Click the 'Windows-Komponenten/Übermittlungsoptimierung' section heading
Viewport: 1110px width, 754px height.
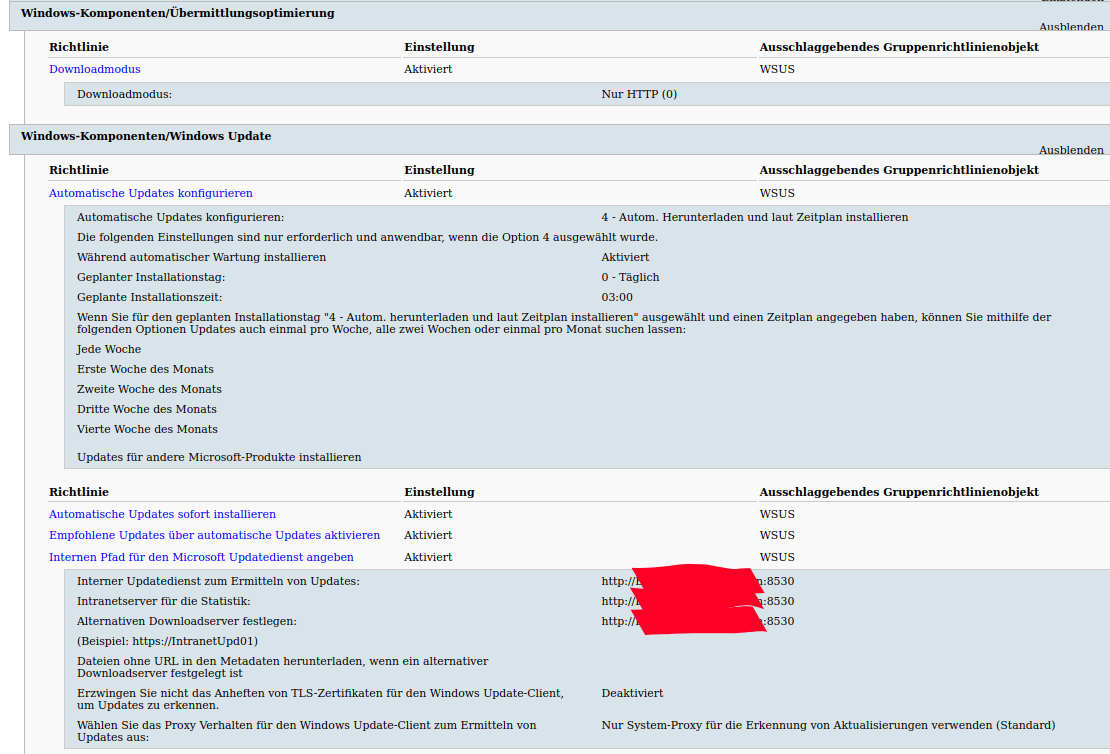click(178, 13)
